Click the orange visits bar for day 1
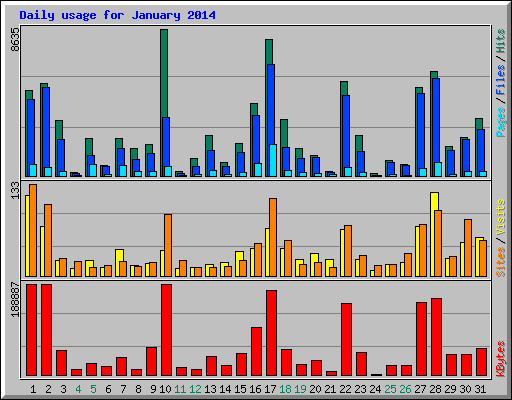This screenshot has width=512, height=400. click(33, 230)
